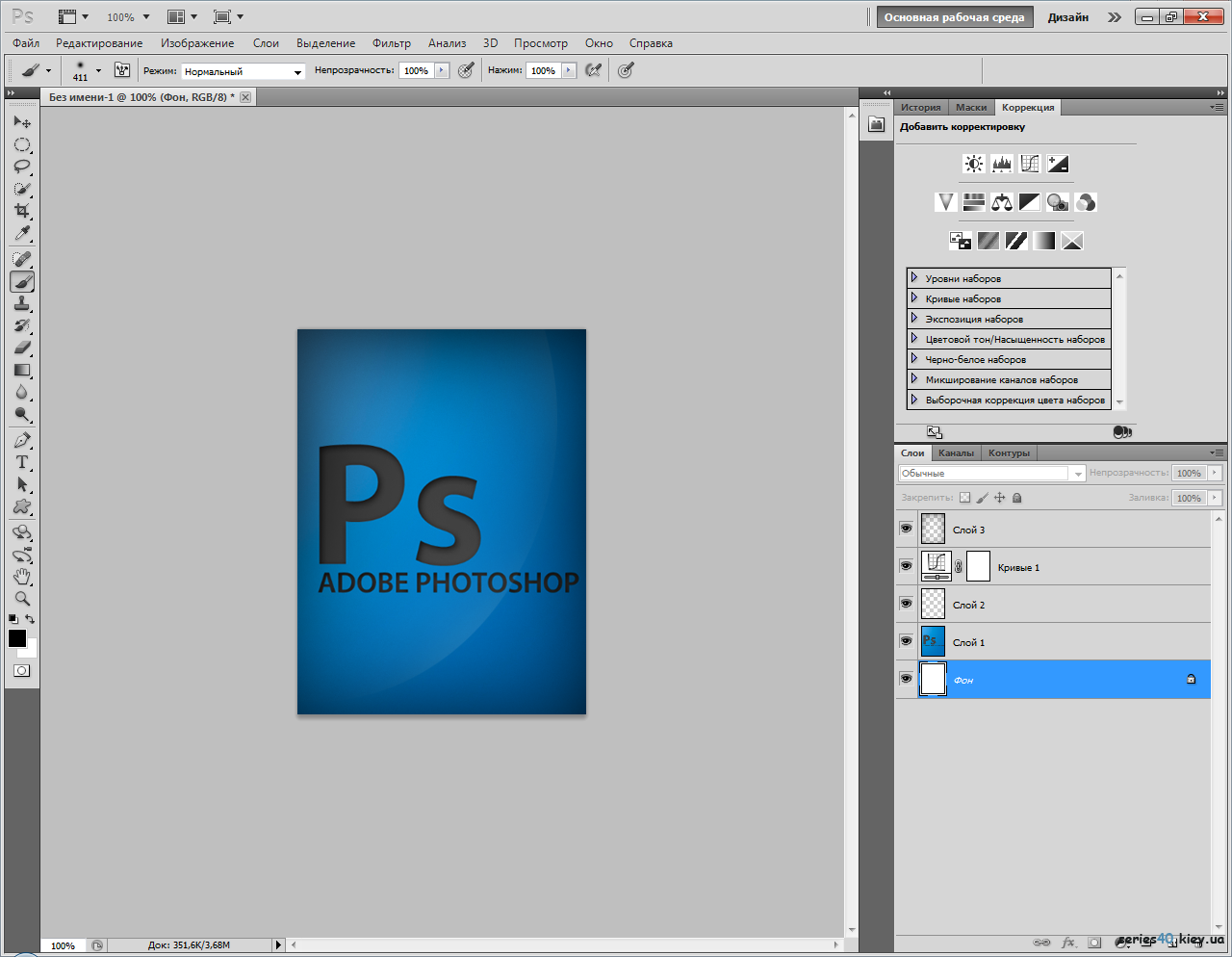Screen dimensions: 1232x957
Task: Select the 3D Rotate tool
Action: [x=22, y=532]
